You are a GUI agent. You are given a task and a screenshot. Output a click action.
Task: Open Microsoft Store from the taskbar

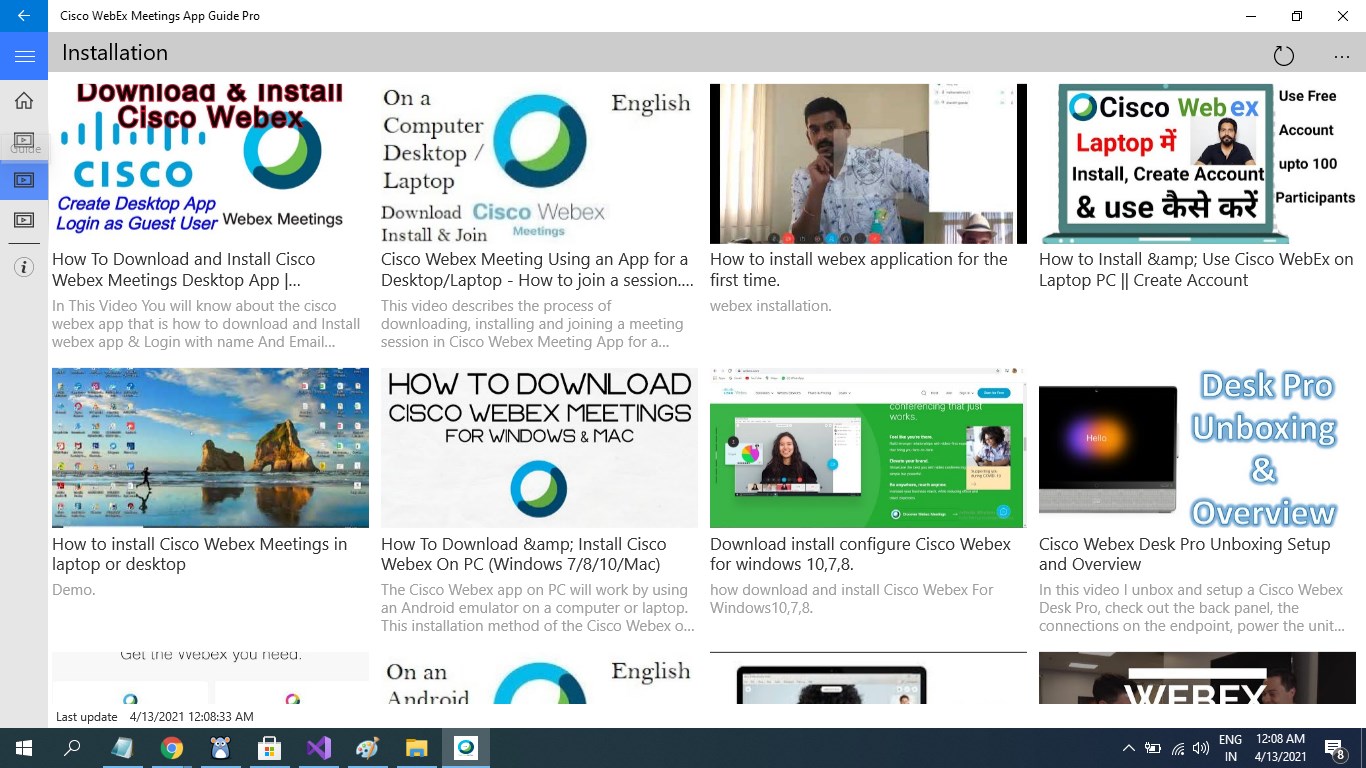pos(270,747)
